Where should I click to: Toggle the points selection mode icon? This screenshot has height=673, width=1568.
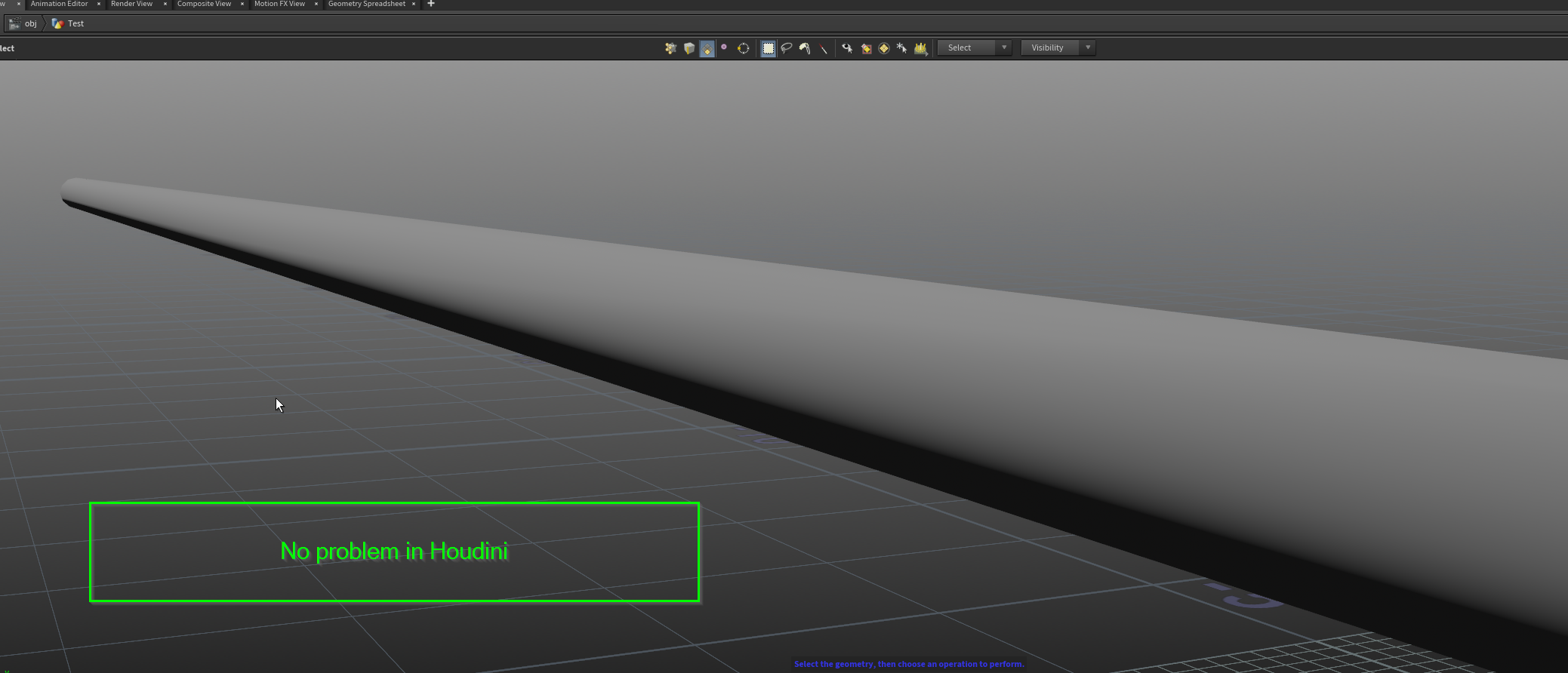tap(724, 48)
